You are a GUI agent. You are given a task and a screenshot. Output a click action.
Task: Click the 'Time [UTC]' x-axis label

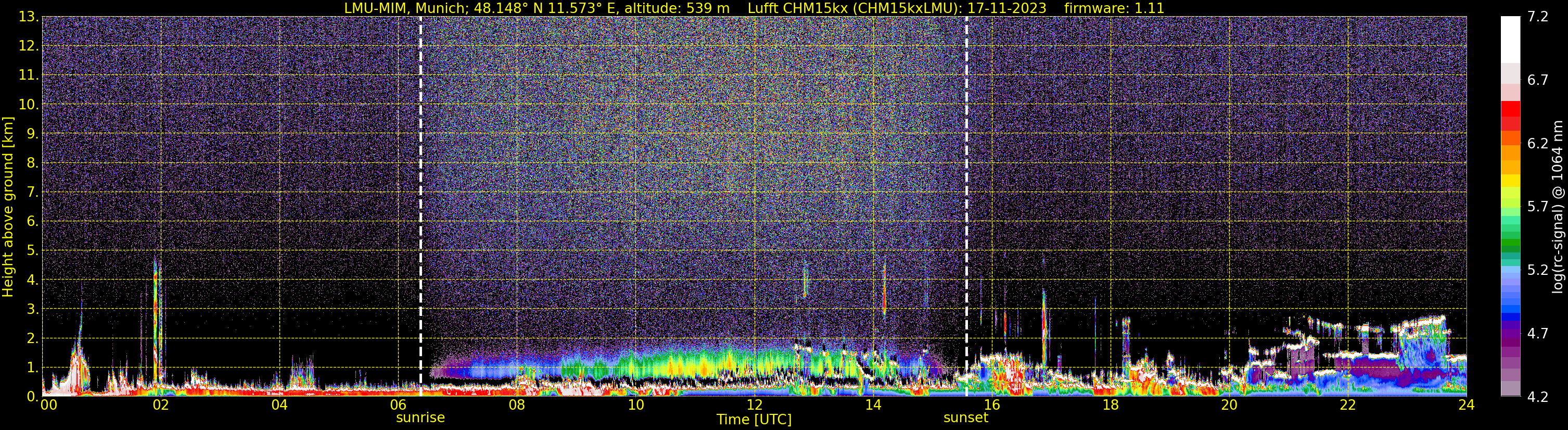(754, 419)
